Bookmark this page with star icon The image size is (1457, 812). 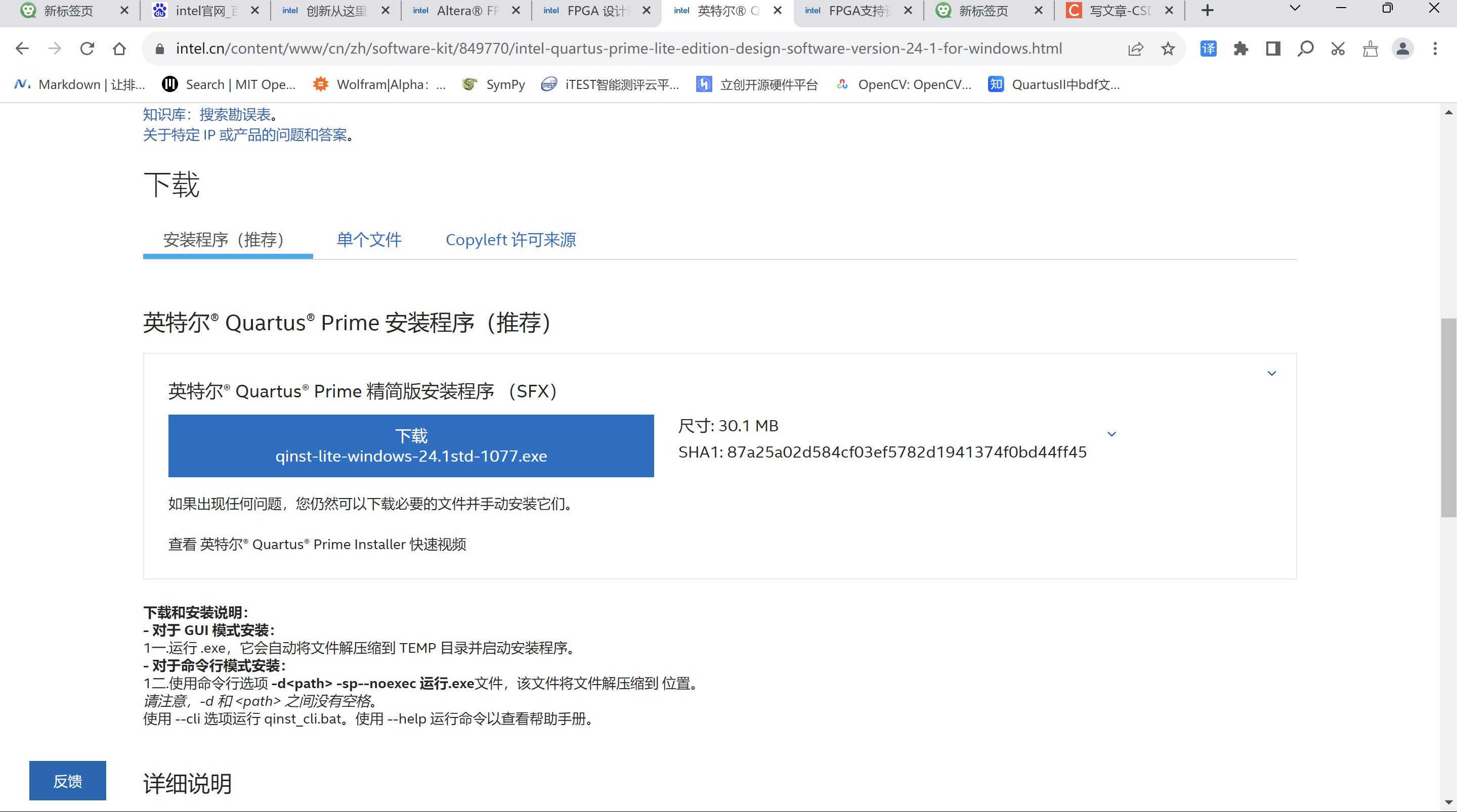coord(1168,49)
